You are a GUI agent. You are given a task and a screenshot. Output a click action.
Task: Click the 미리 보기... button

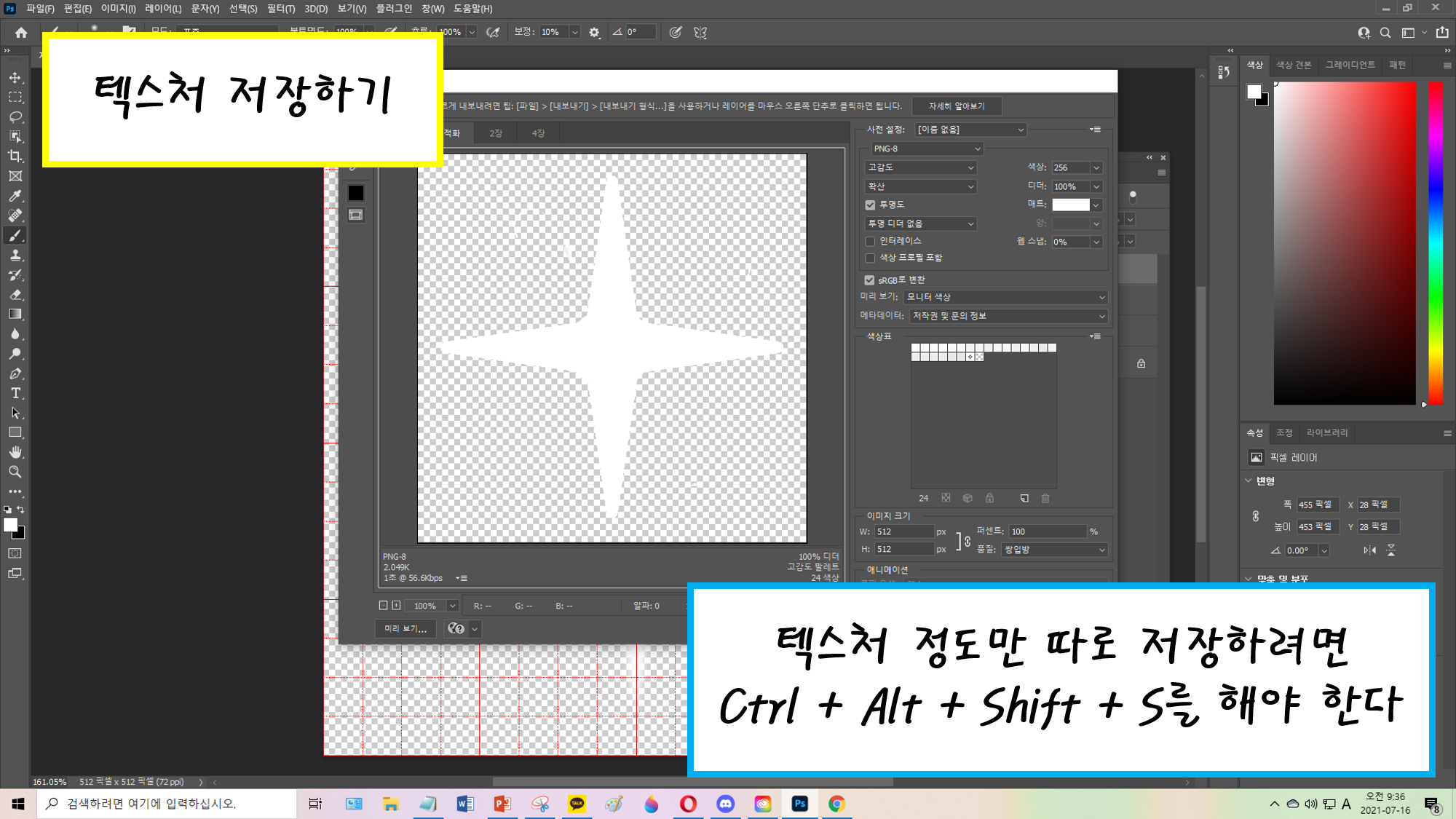(405, 628)
